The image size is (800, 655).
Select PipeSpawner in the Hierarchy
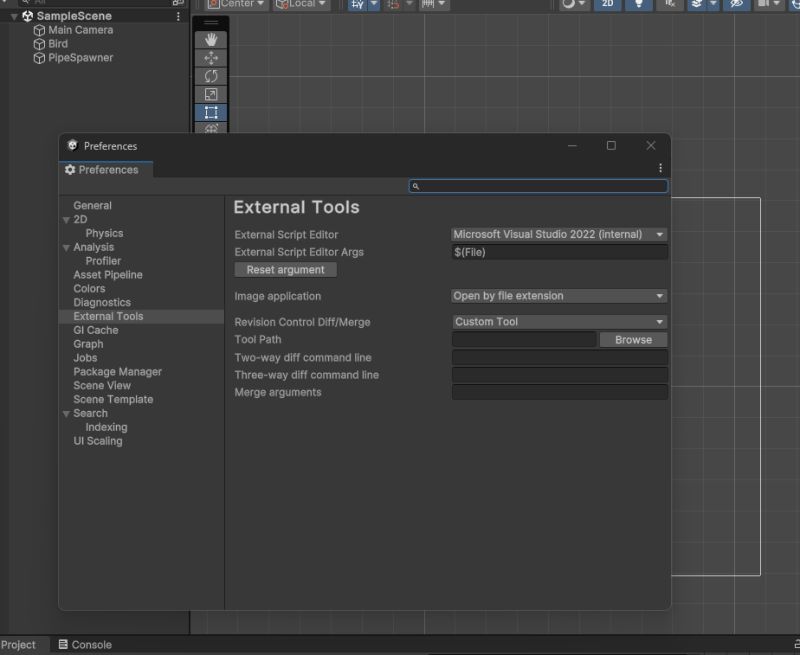point(81,58)
